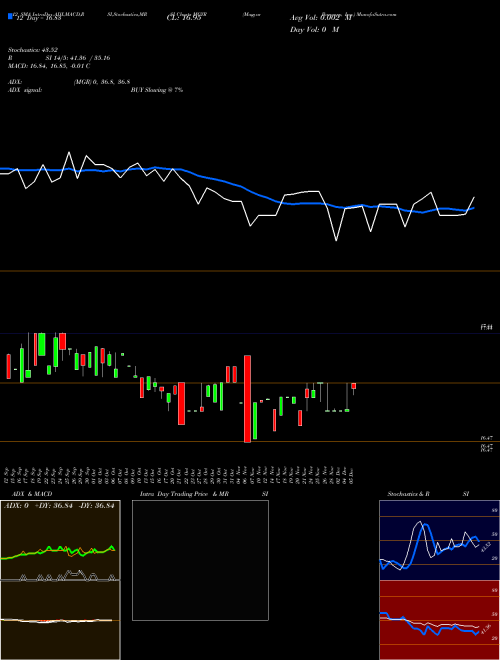Open the blue-background stochastics mini chart
The width and height of the screenshot is (500, 660).
click(x=439, y=540)
